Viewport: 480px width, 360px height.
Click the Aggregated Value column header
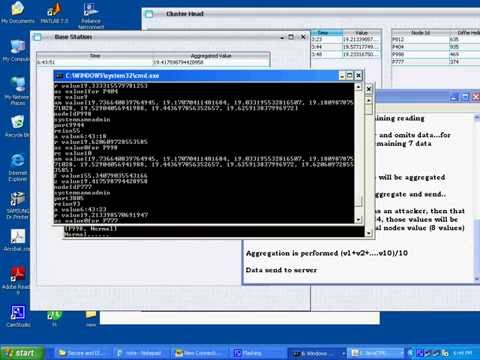click(x=211, y=56)
